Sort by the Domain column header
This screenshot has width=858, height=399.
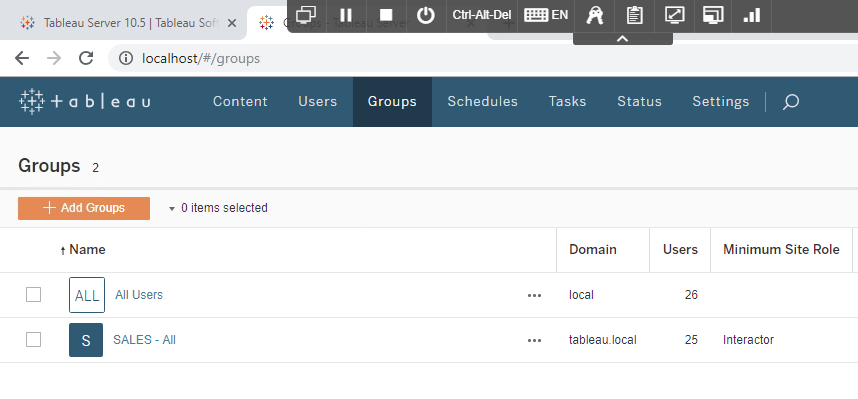[593, 250]
